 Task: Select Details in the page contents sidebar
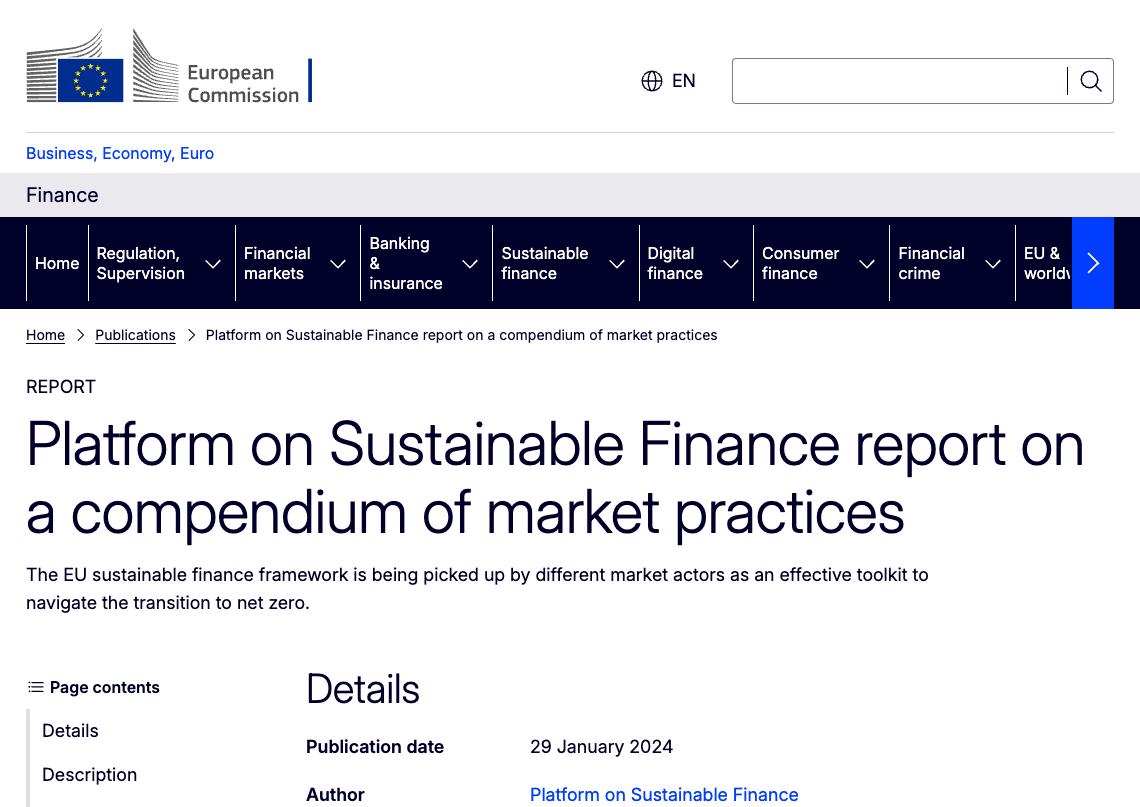click(x=70, y=731)
